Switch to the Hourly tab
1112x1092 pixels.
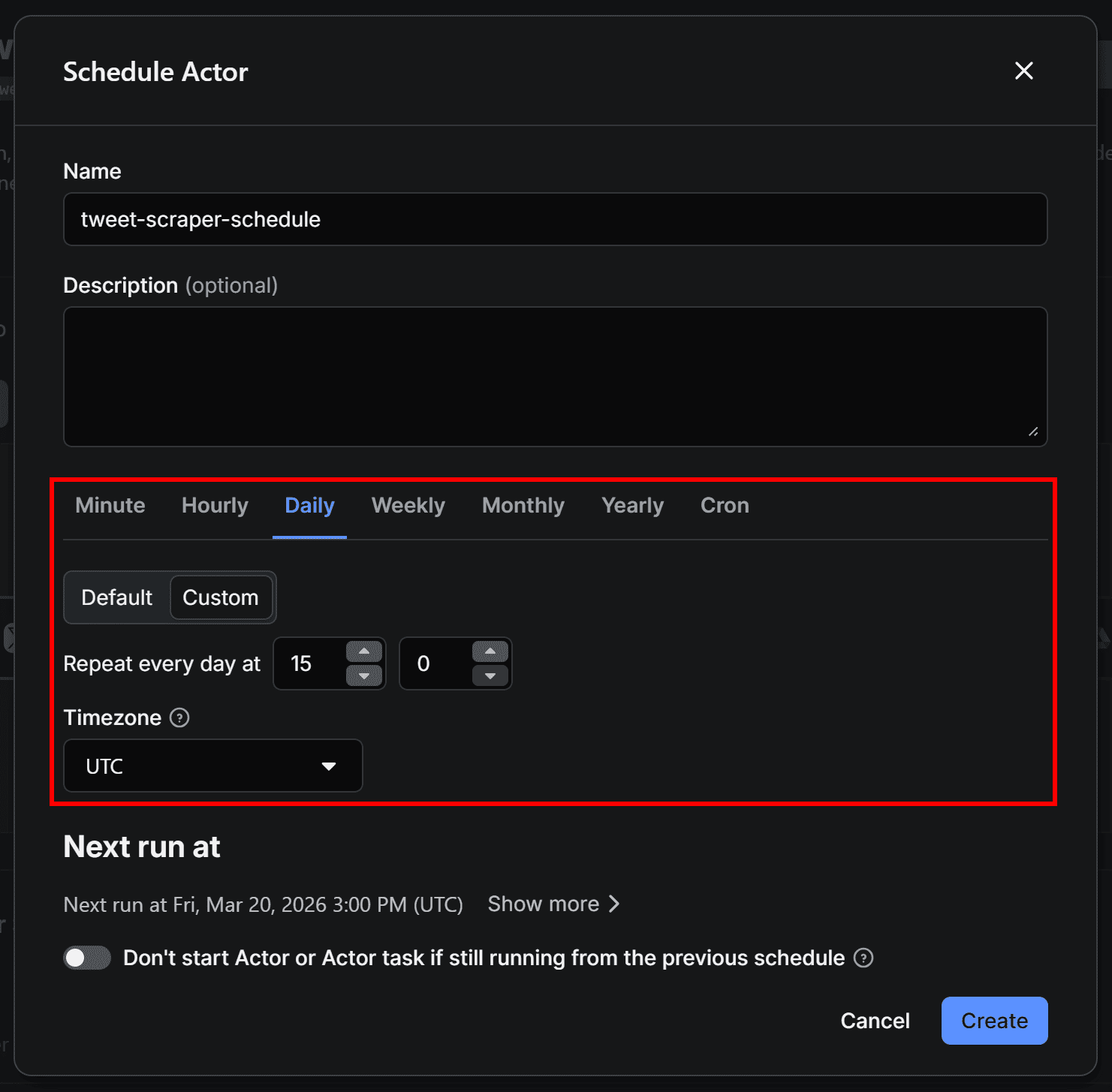click(x=215, y=505)
